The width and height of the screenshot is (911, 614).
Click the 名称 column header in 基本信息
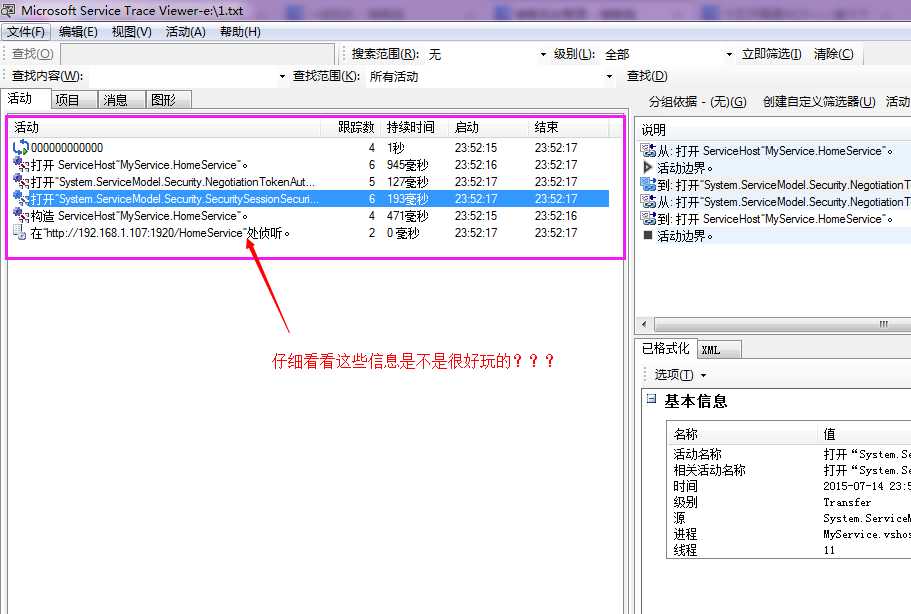[x=743, y=434]
